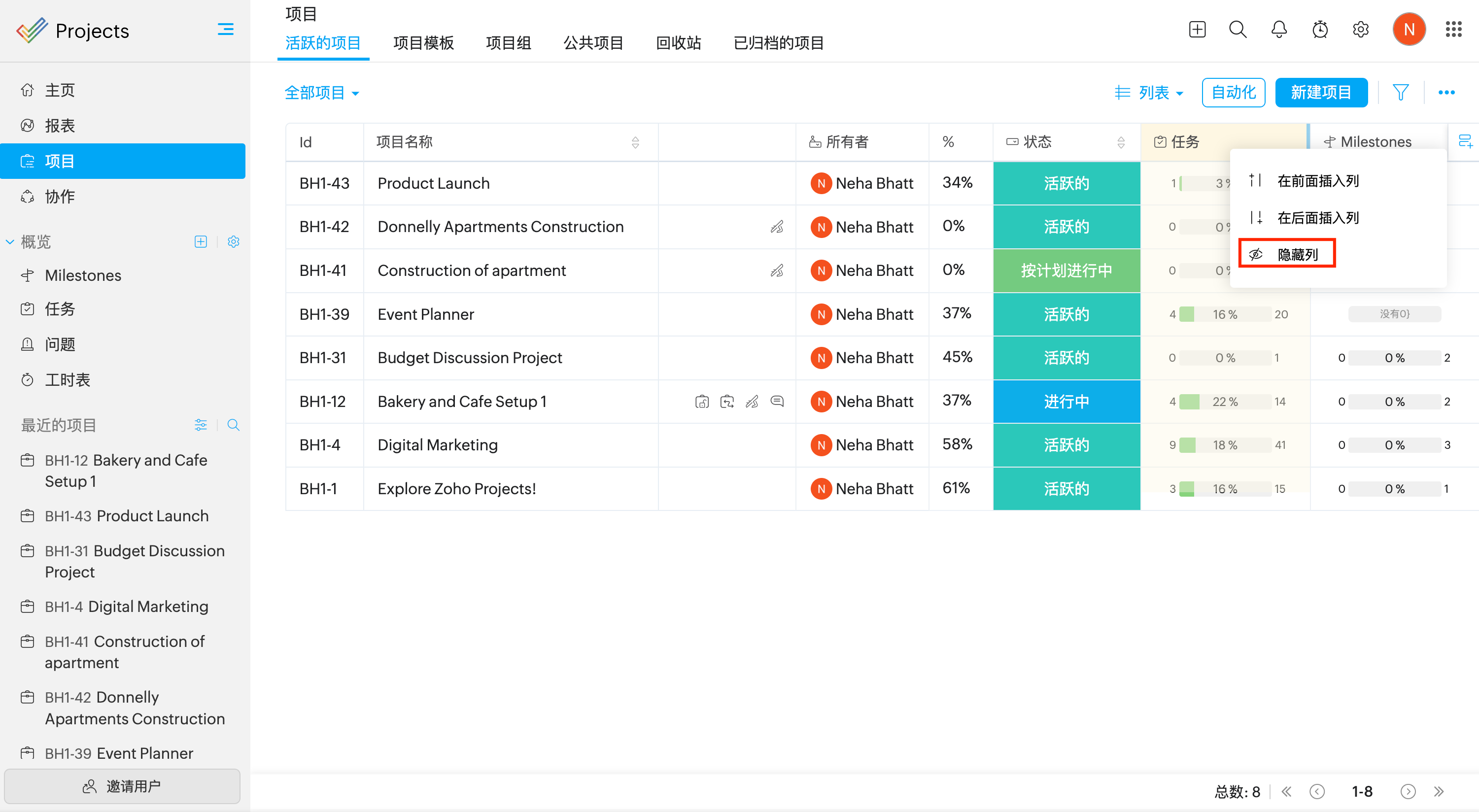1479x812 pixels.
Task: Expand the All Projects dropdown
Action: point(321,93)
